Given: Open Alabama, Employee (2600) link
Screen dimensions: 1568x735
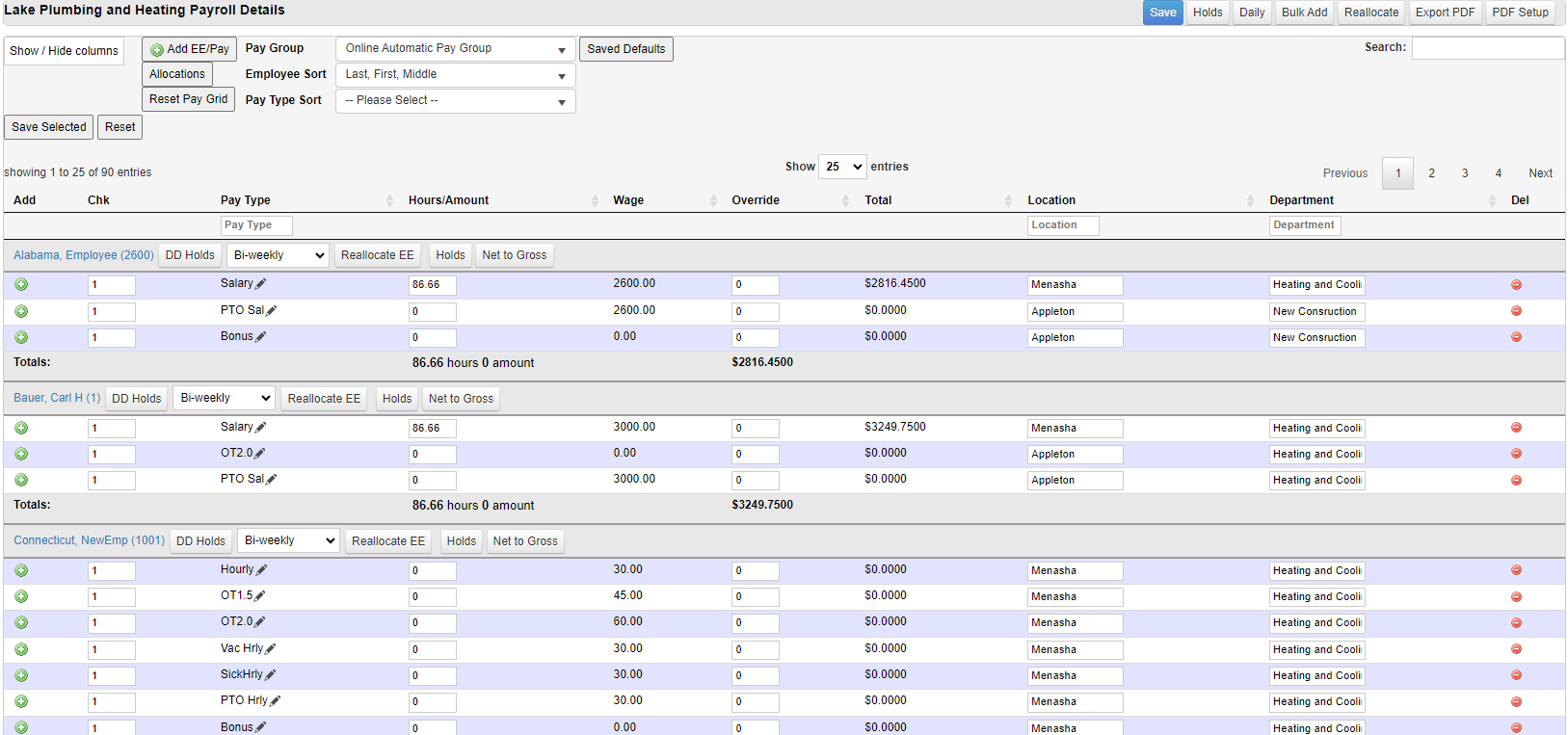Looking at the screenshot, I should 84,255.
